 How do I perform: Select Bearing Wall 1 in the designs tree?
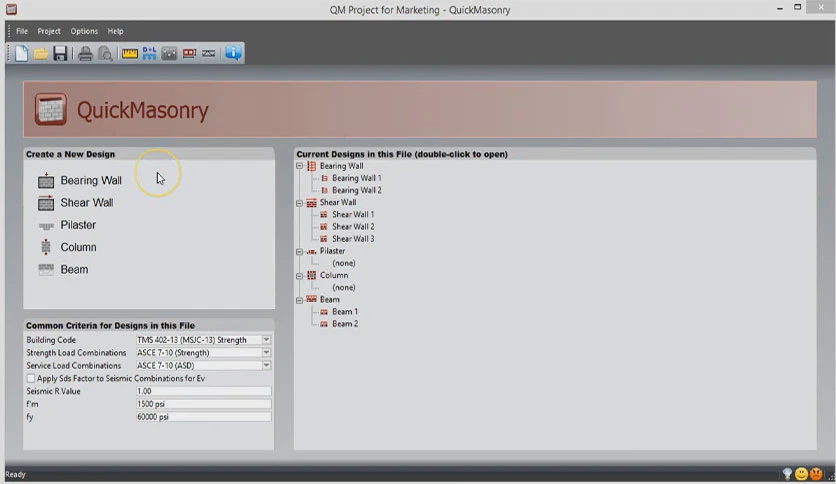pos(356,178)
